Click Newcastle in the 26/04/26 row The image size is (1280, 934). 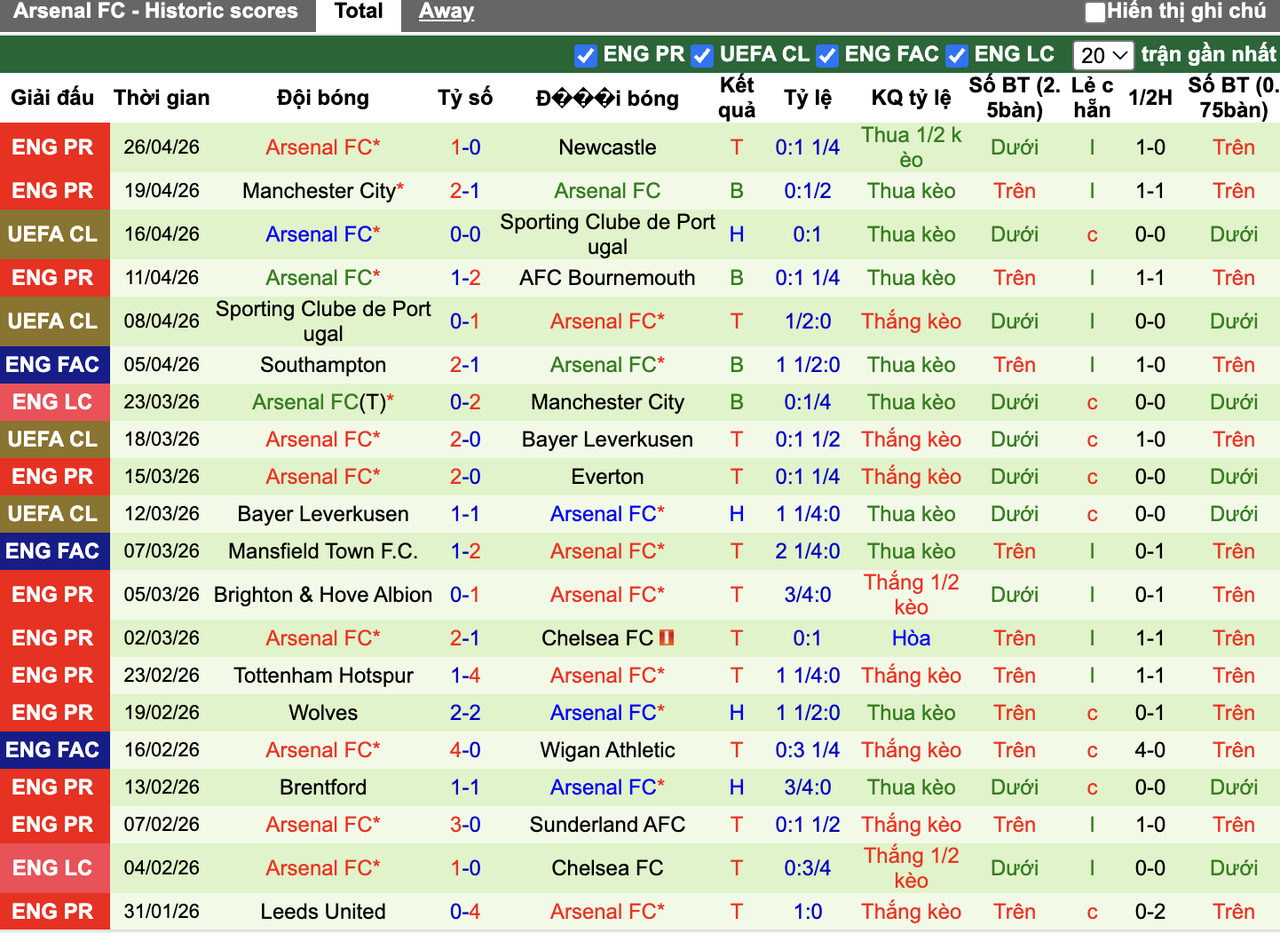607,147
